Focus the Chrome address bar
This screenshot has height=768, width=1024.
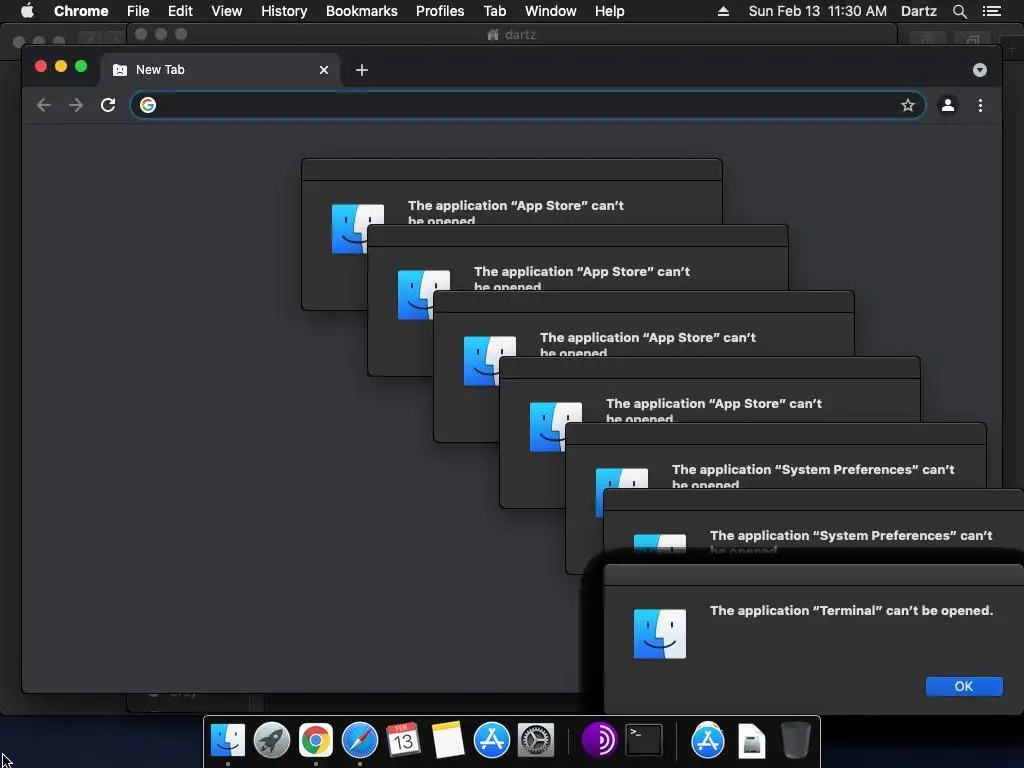tap(528, 105)
